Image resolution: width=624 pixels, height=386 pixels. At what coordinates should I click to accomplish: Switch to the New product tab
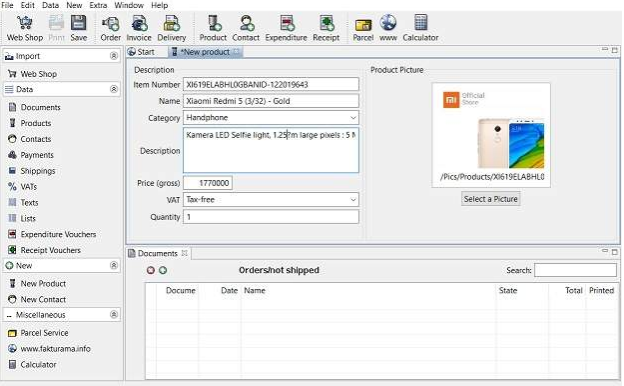tap(205, 52)
